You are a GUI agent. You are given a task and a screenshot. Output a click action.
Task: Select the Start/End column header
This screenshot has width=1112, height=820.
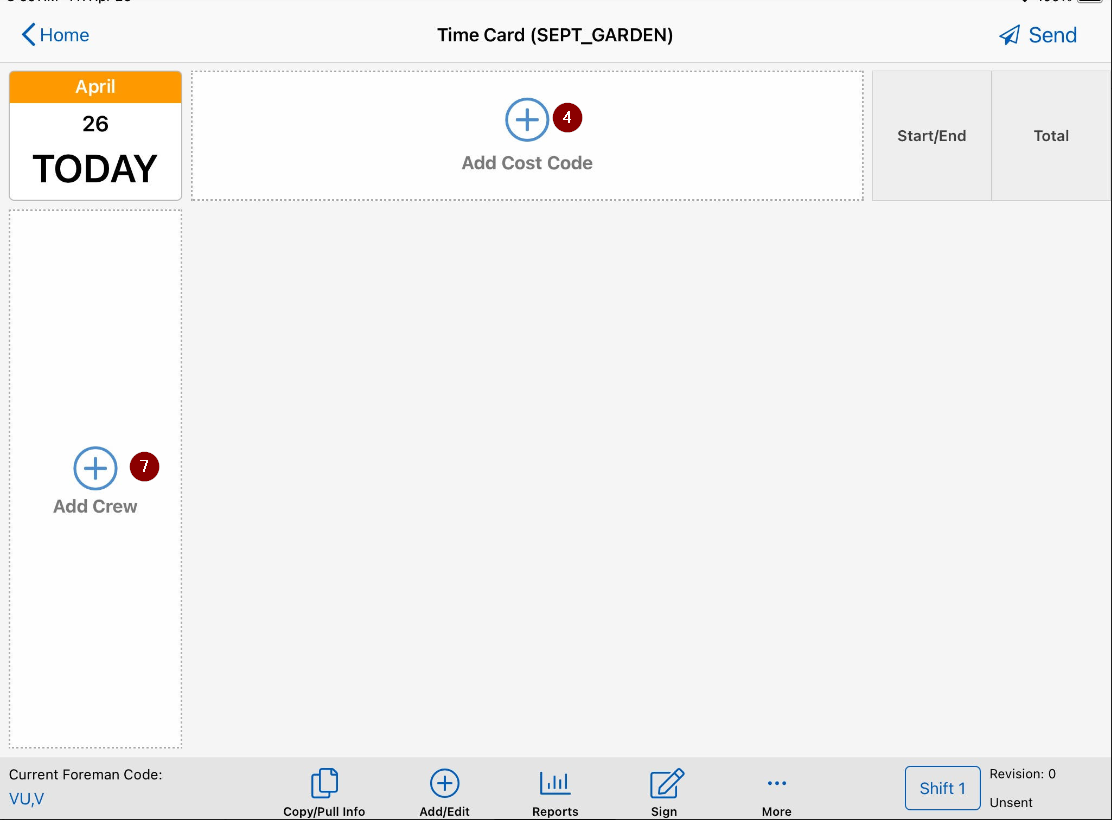pyautogui.click(x=931, y=135)
